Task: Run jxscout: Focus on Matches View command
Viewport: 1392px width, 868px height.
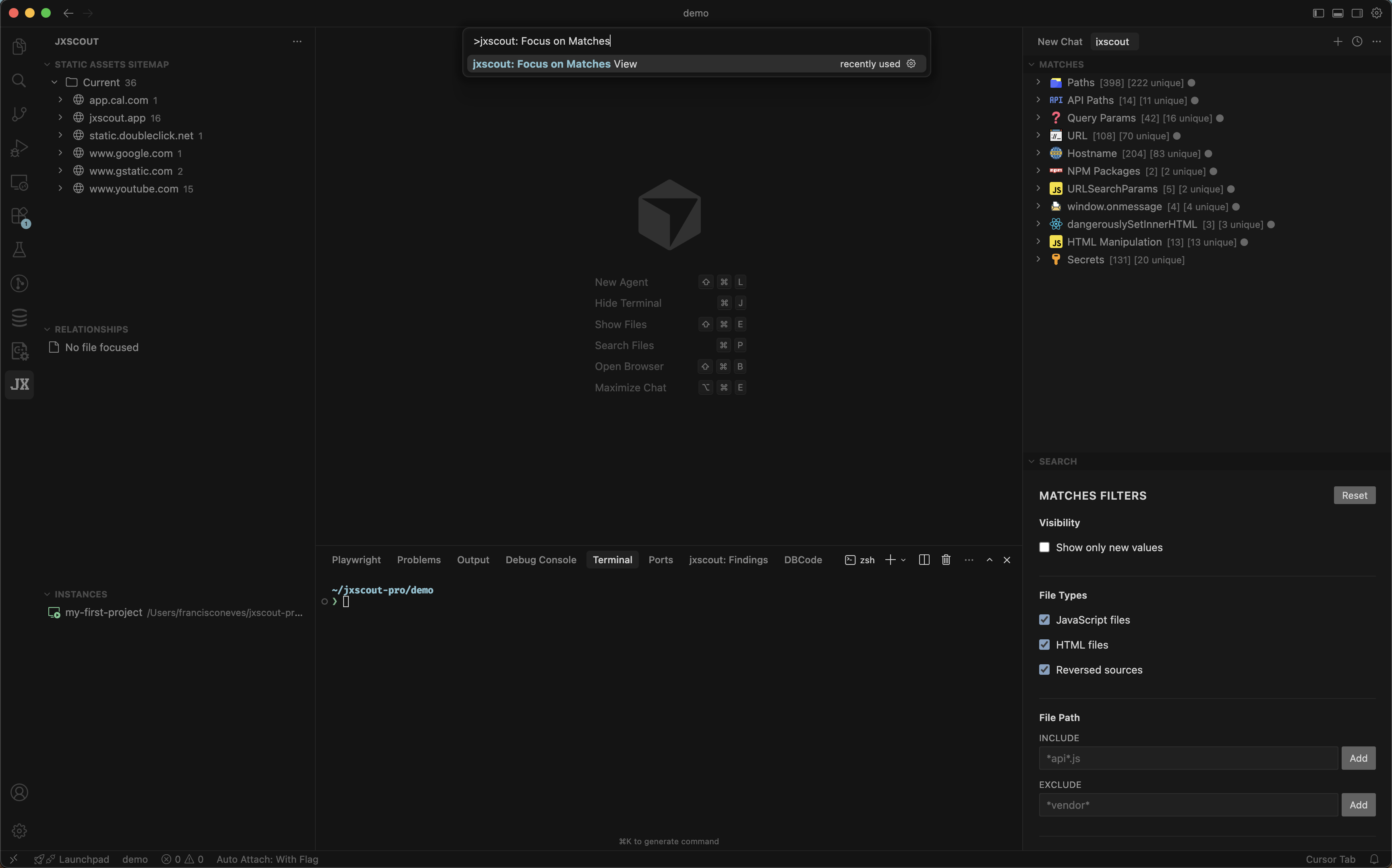Action: [x=696, y=64]
